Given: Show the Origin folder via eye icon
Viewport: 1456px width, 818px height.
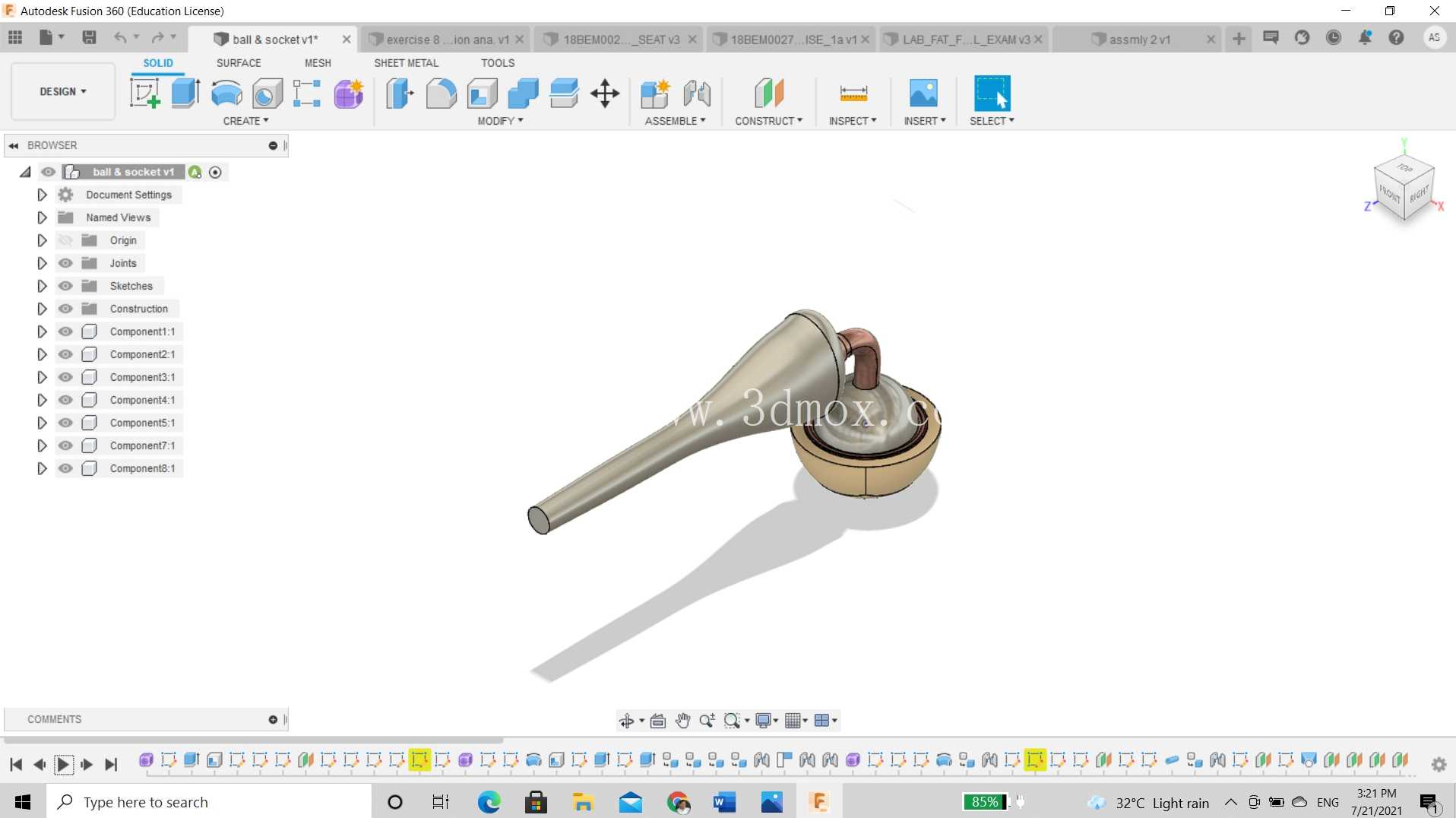Looking at the screenshot, I should [x=66, y=240].
